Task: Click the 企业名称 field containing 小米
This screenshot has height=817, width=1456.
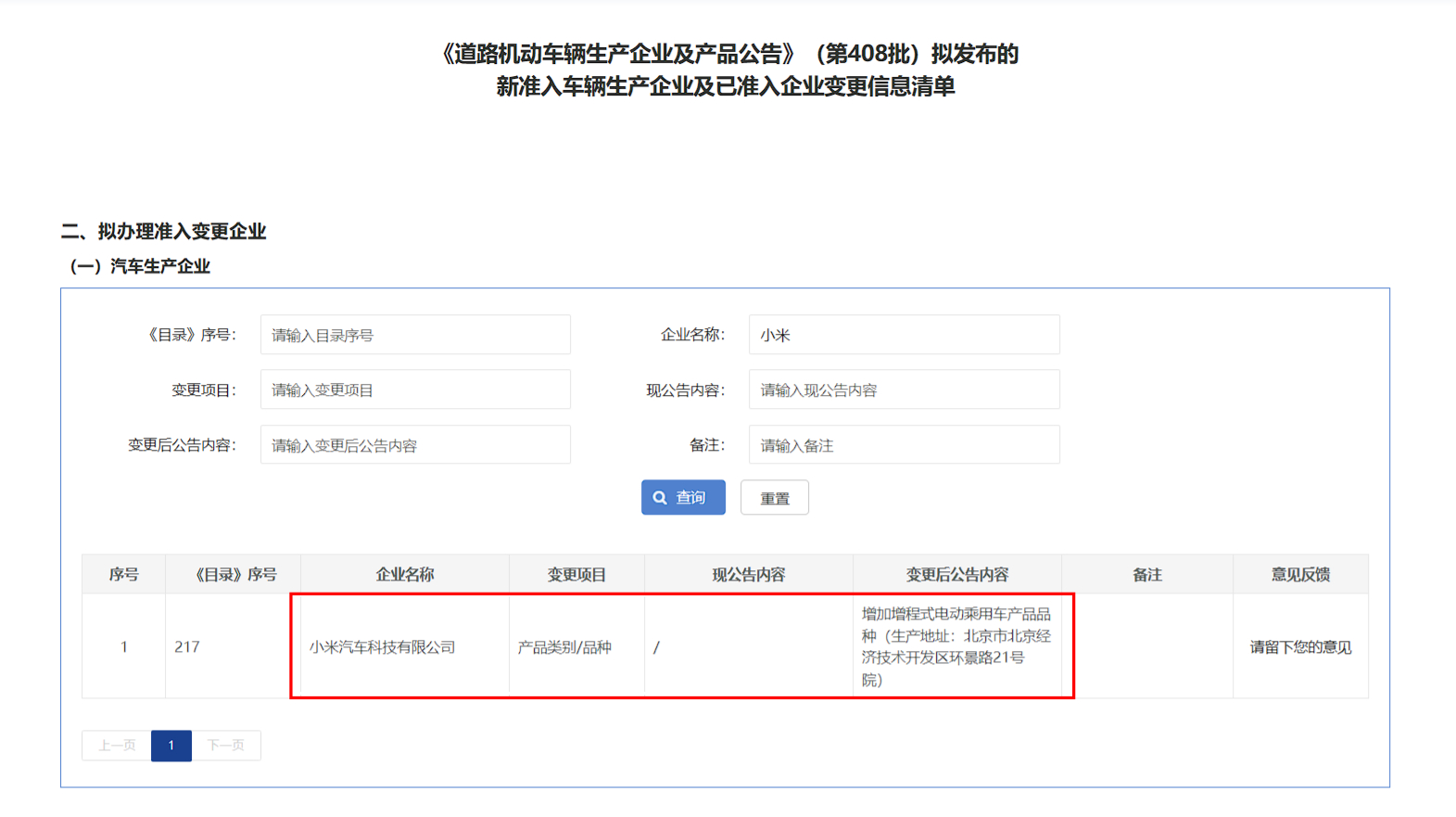Action: pyautogui.click(x=904, y=335)
